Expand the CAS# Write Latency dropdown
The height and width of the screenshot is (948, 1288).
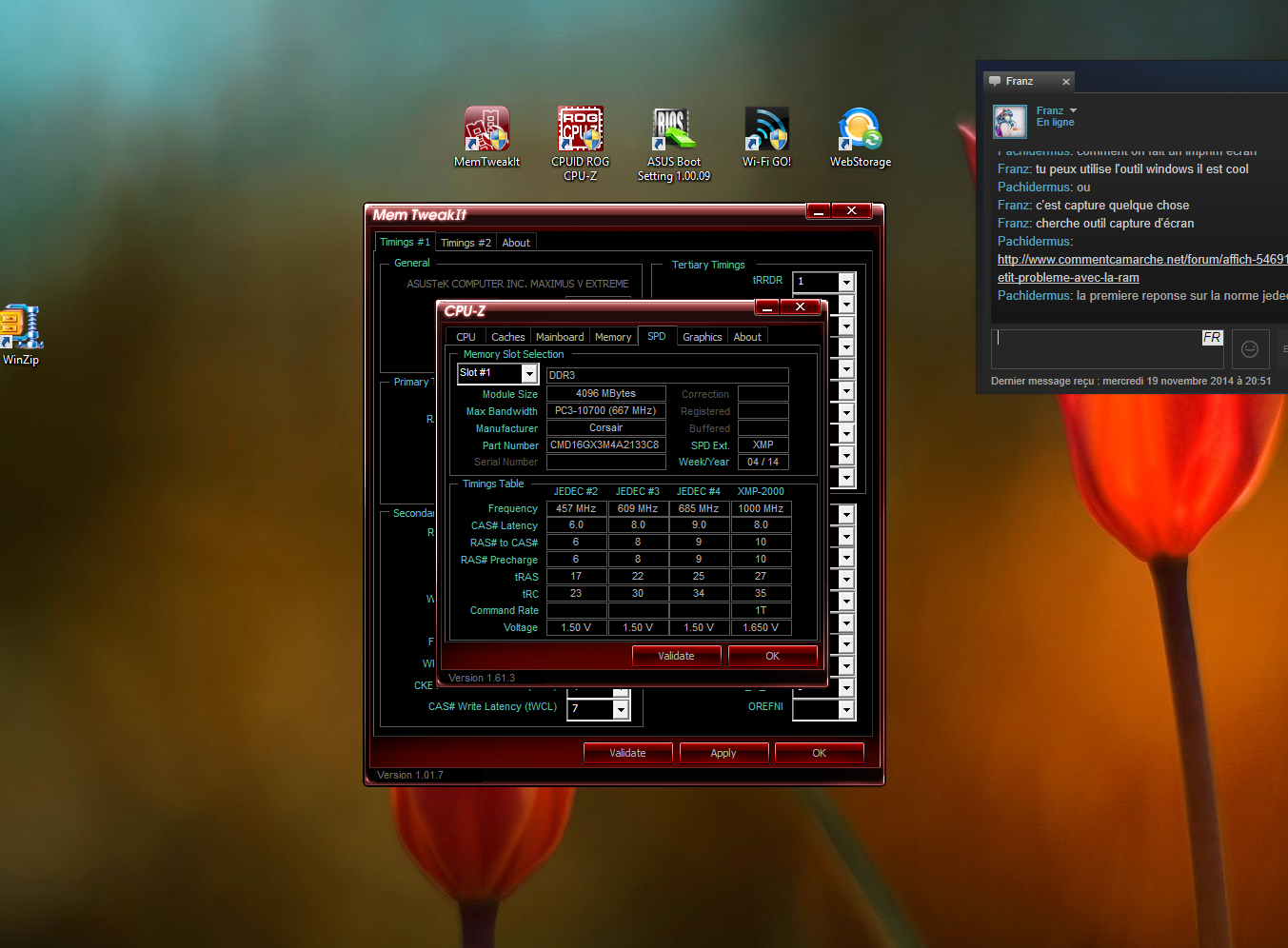click(x=621, y=709)
